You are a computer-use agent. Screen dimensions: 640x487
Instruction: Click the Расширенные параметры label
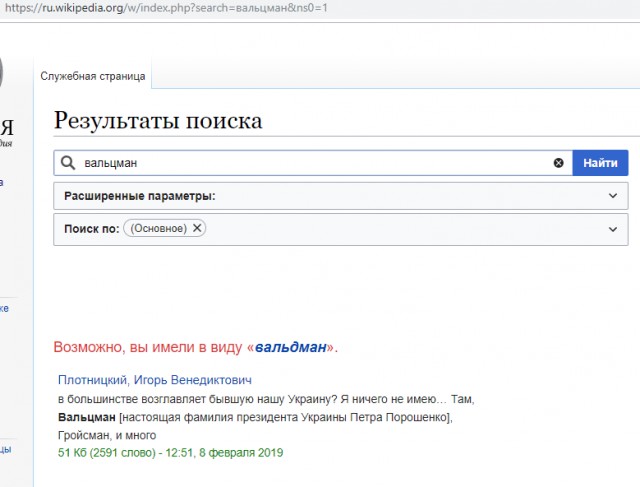point(140,196)
